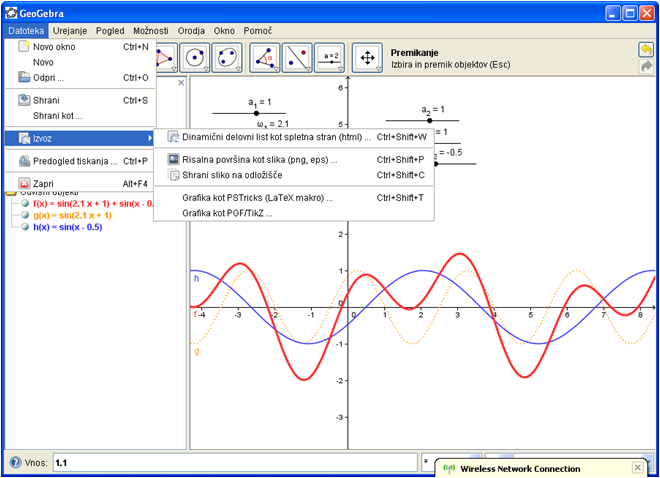Image resolution: width=660 pixels, height=478 pixels.
Task: Select the Circle with center tool
Action: point(194,58)
